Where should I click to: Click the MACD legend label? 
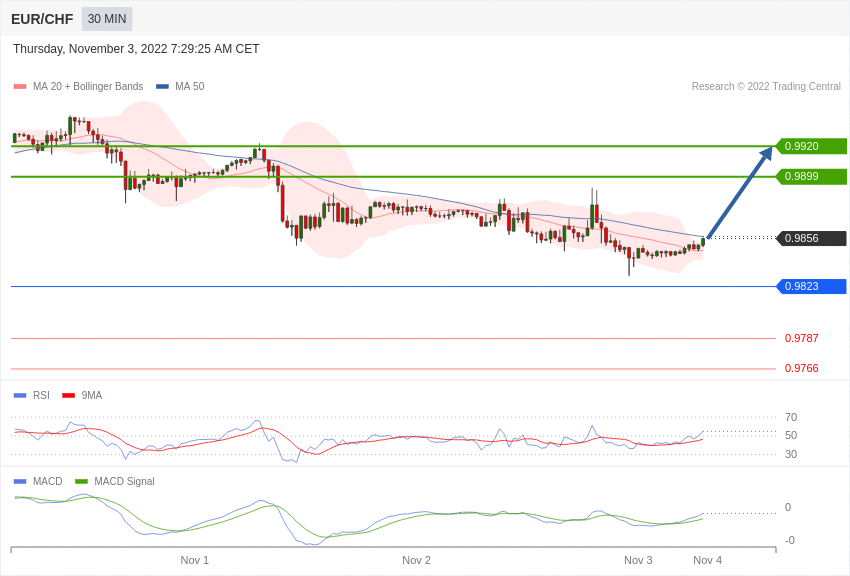(48, 481)
